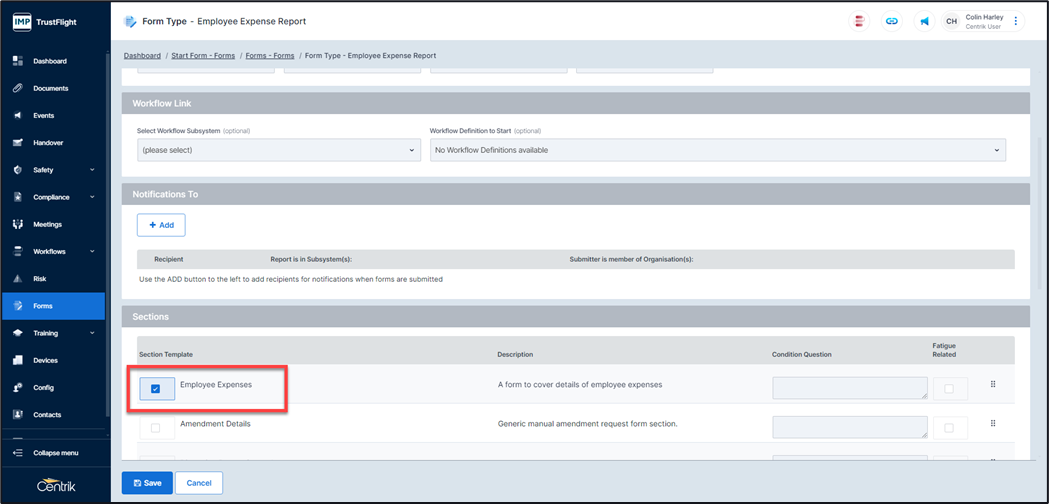
Task: Uncheck the Employee Expenses section checkbox
Action: [x=156, y=389]
